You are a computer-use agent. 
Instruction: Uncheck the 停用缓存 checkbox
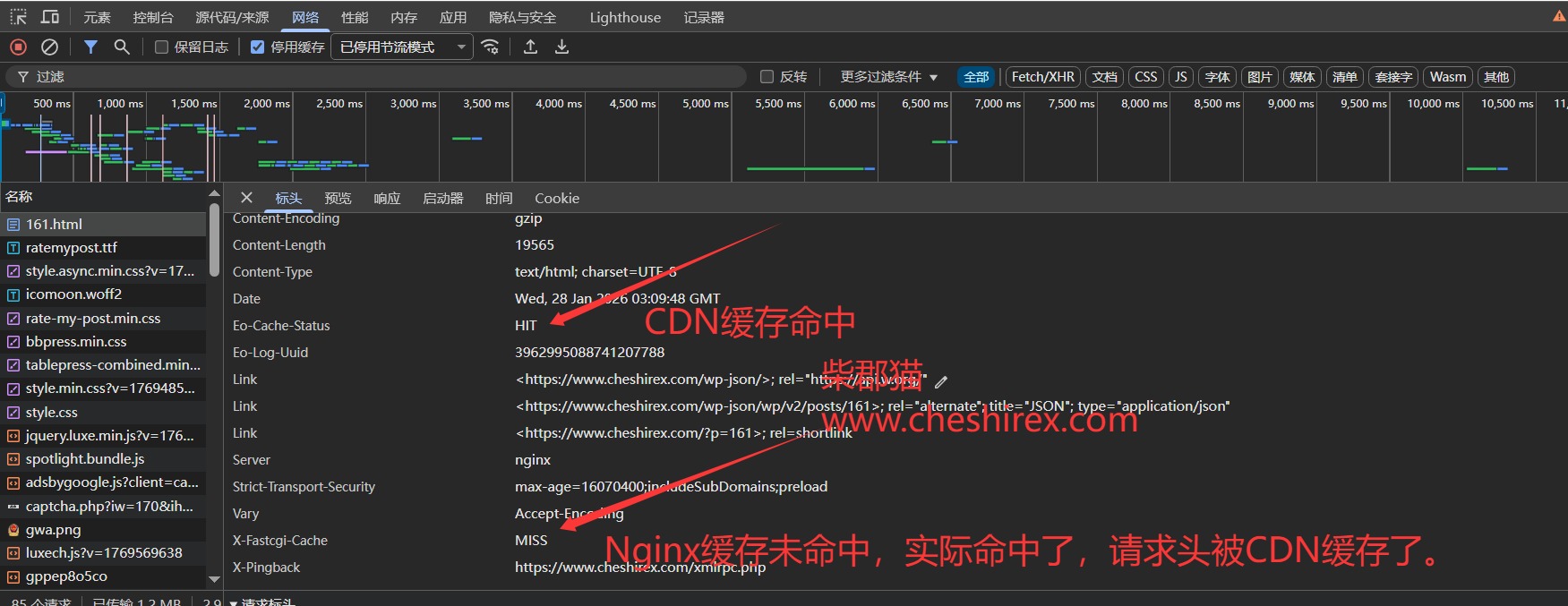pos(258,47)
